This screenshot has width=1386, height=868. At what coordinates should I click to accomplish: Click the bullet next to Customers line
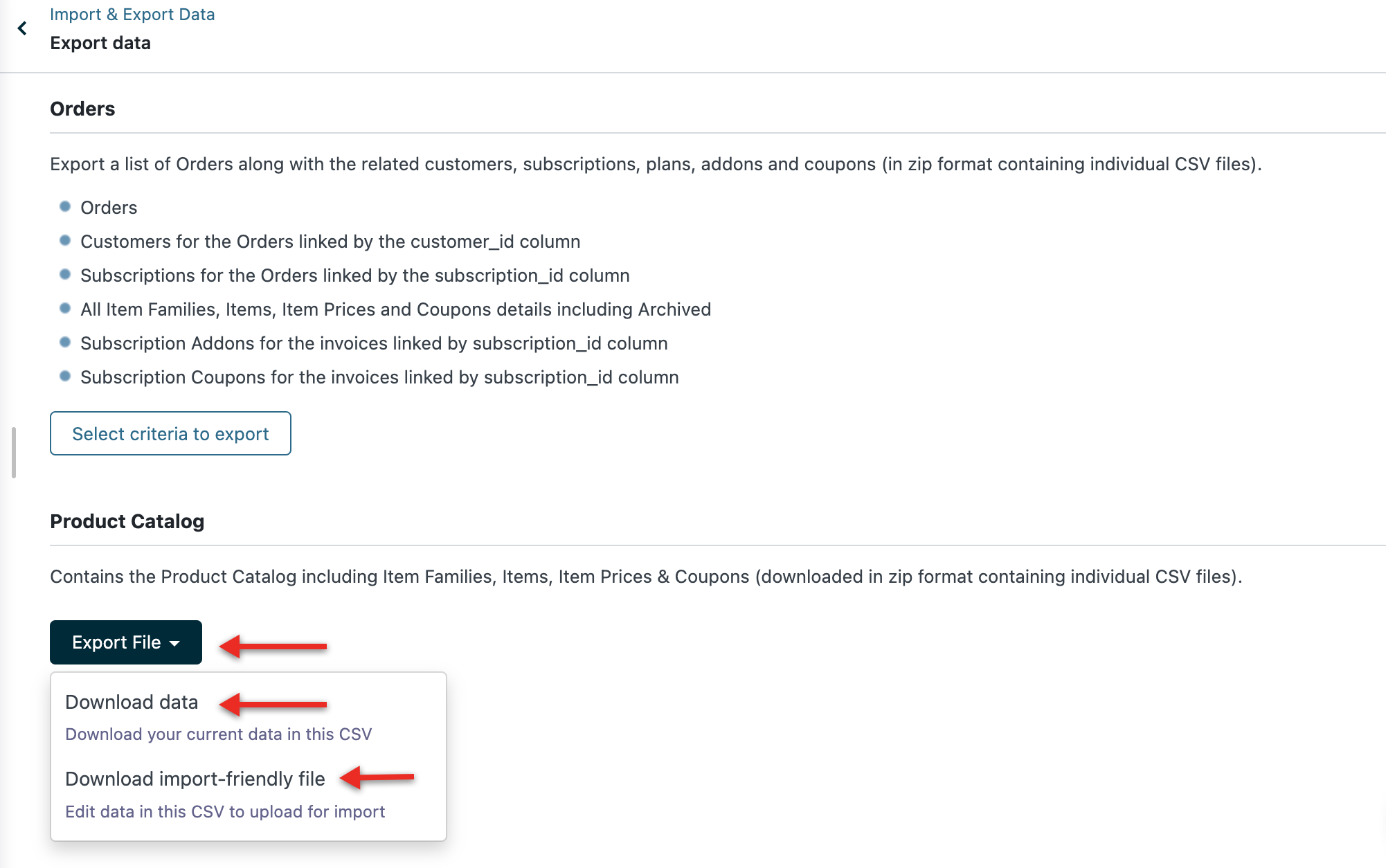(x=65, y=240)
